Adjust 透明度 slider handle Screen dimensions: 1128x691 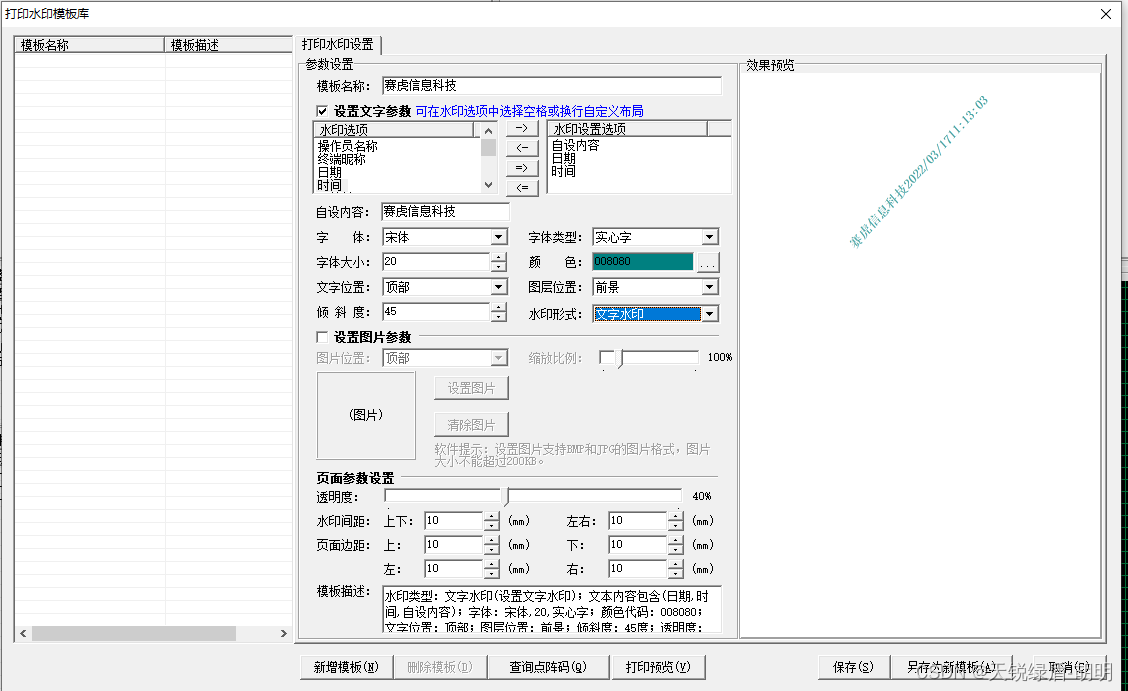pyautogui.click(x=508, y=496)
